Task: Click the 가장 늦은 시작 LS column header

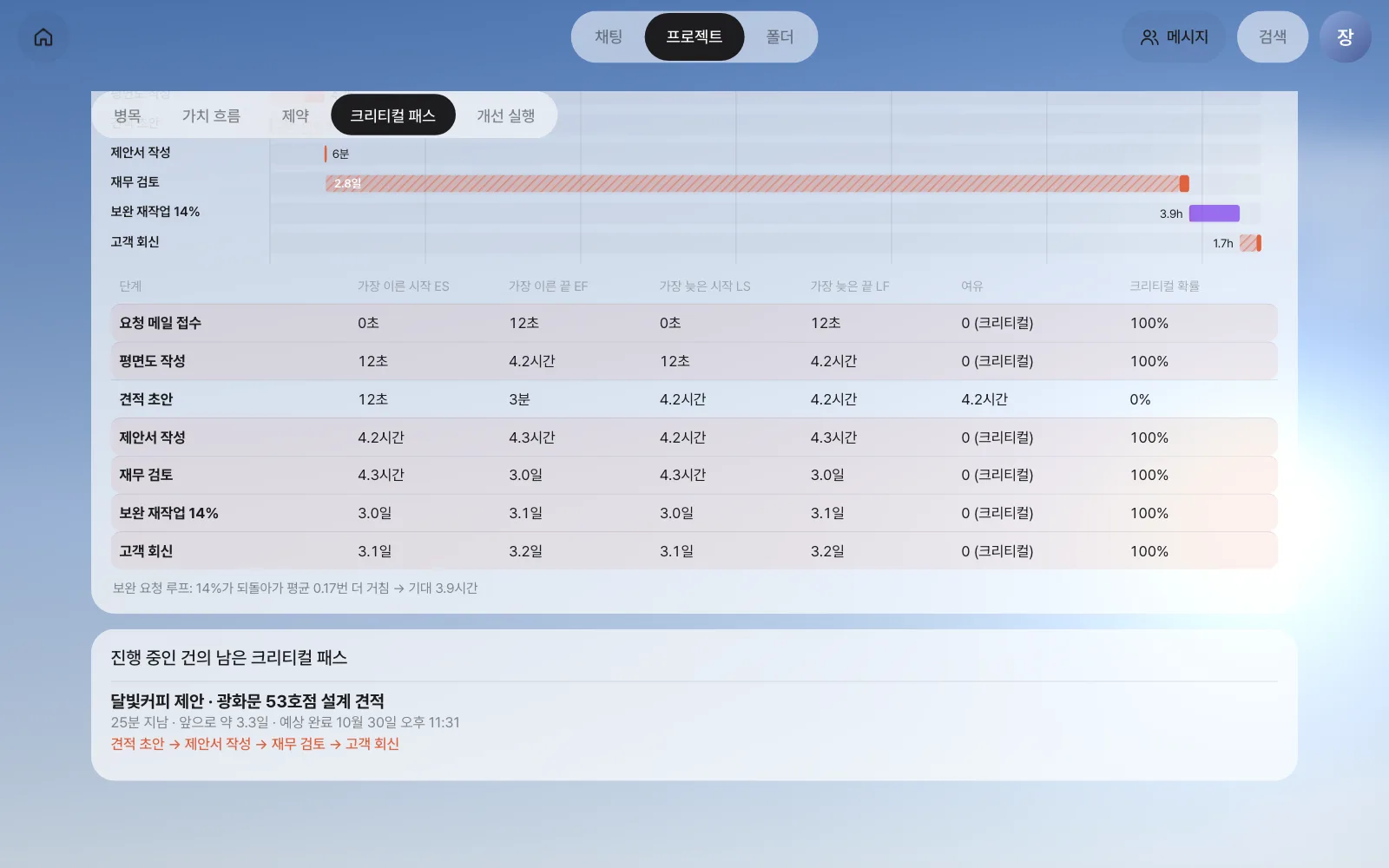Action: coord(705,286)
